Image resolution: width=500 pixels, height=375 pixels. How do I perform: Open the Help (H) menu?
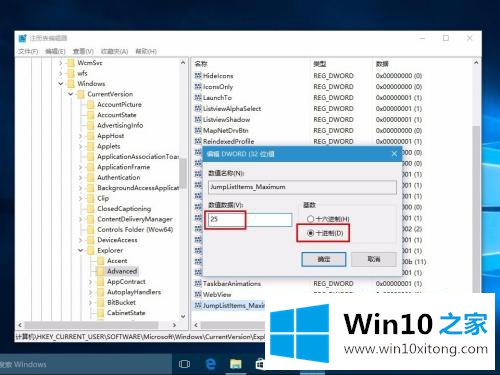coord(146,51)
